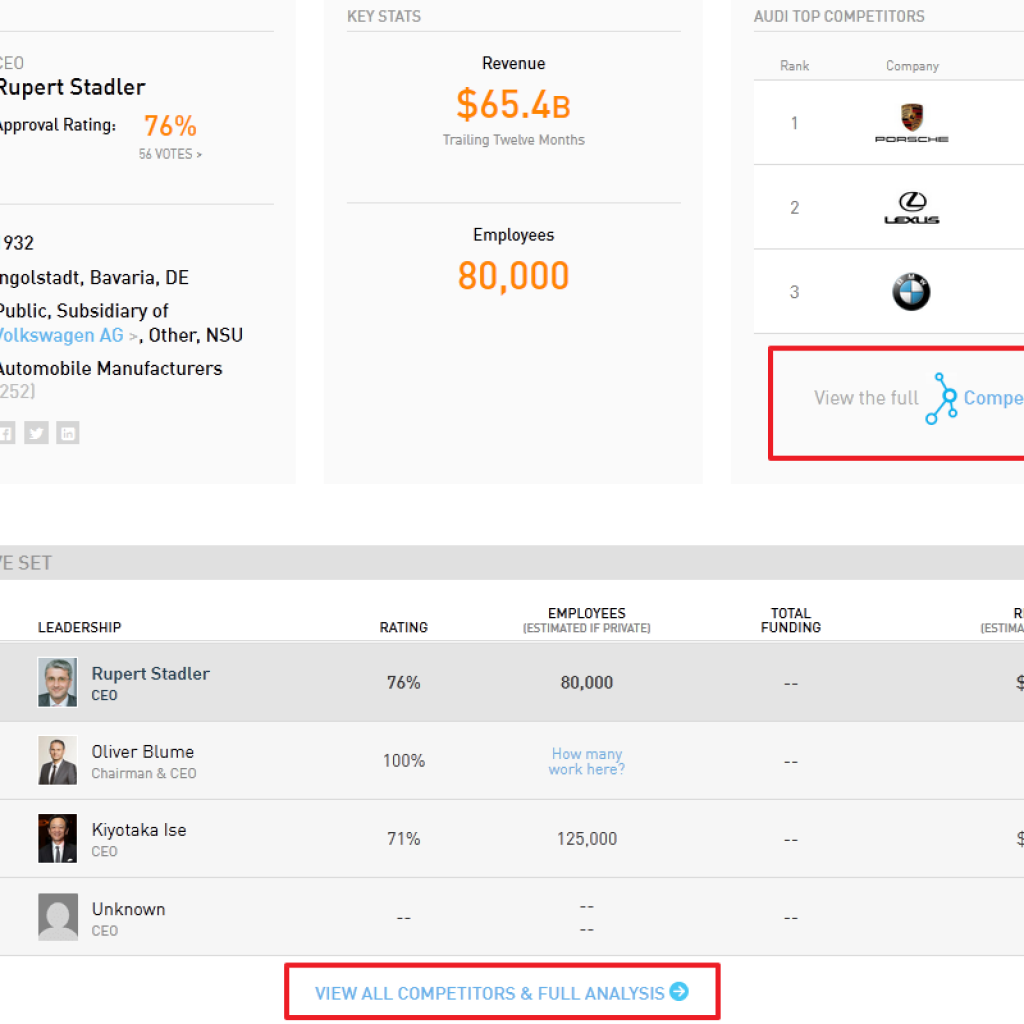The height and width of the screenshot is (1024, 1024).
Task: Click 80,000 in Rupert Stadler's table row
Action: (586, 682)
